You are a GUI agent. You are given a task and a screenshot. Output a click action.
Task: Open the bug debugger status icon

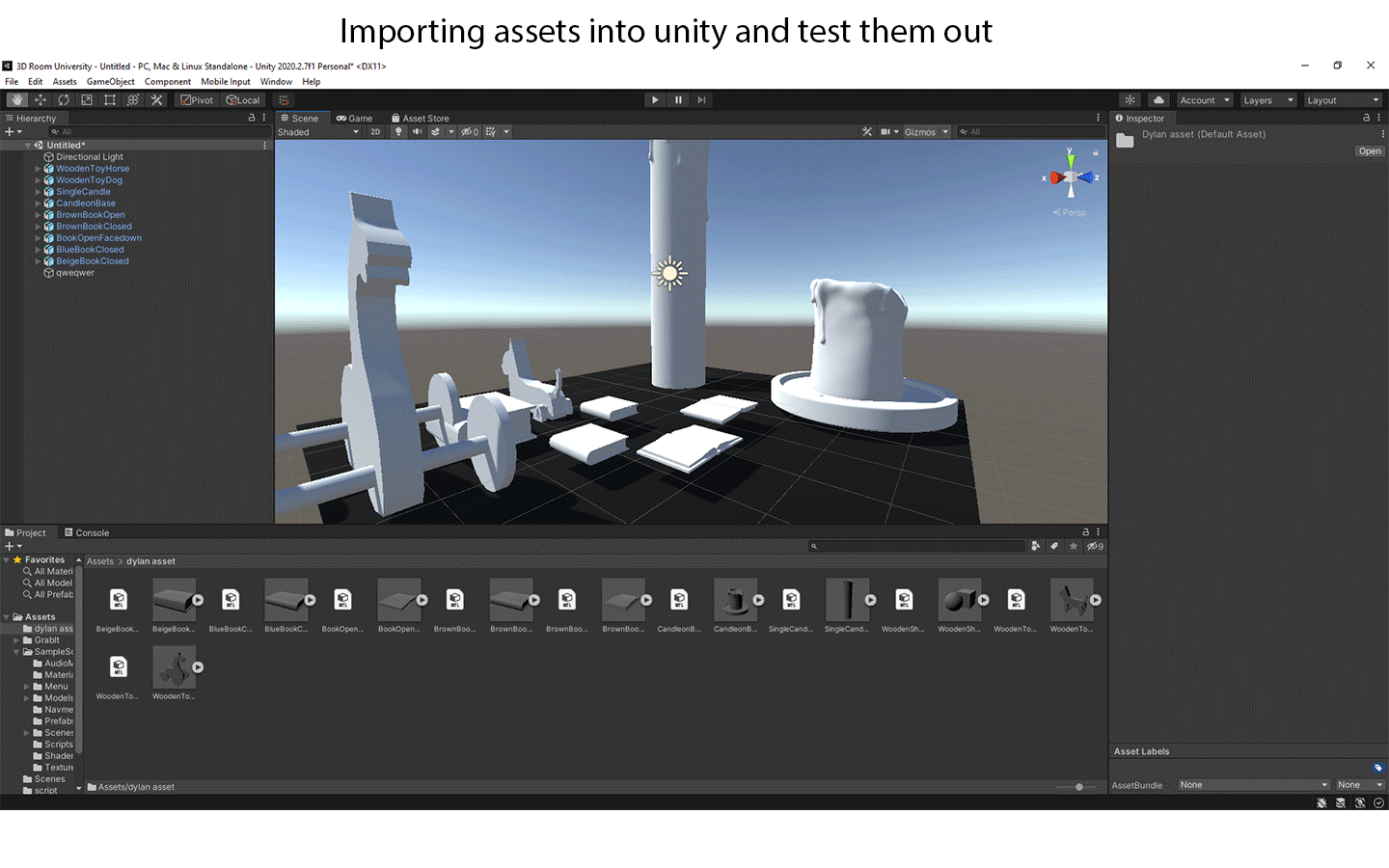(x=1321, y=802)
